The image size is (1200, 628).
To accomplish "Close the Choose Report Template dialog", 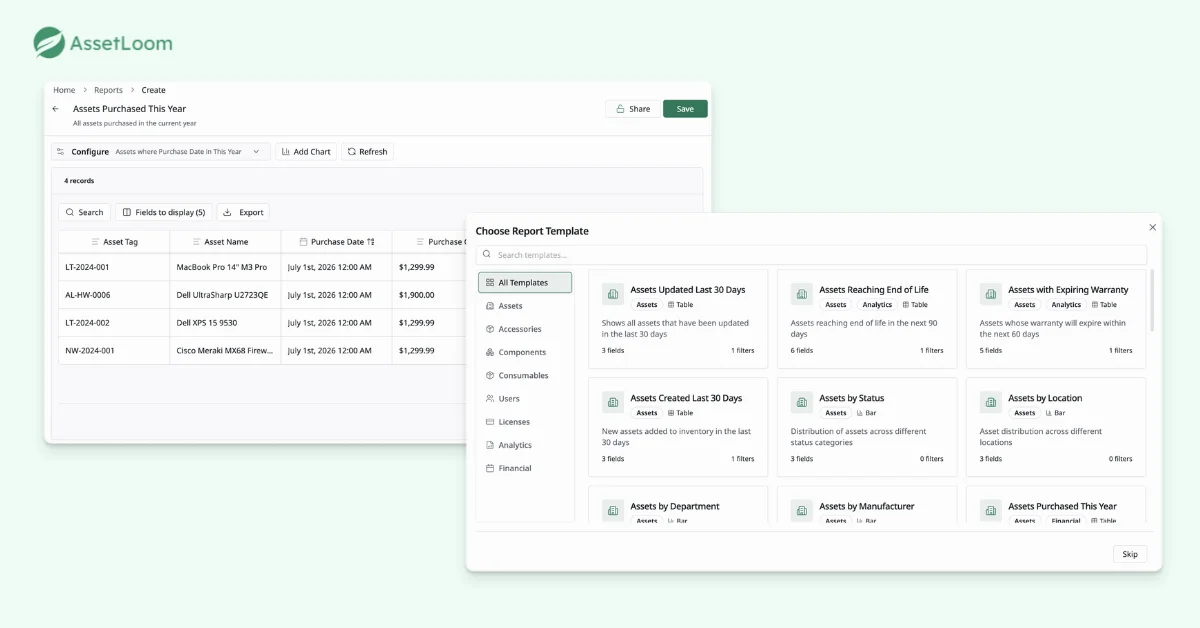I will click(1152, 228).
